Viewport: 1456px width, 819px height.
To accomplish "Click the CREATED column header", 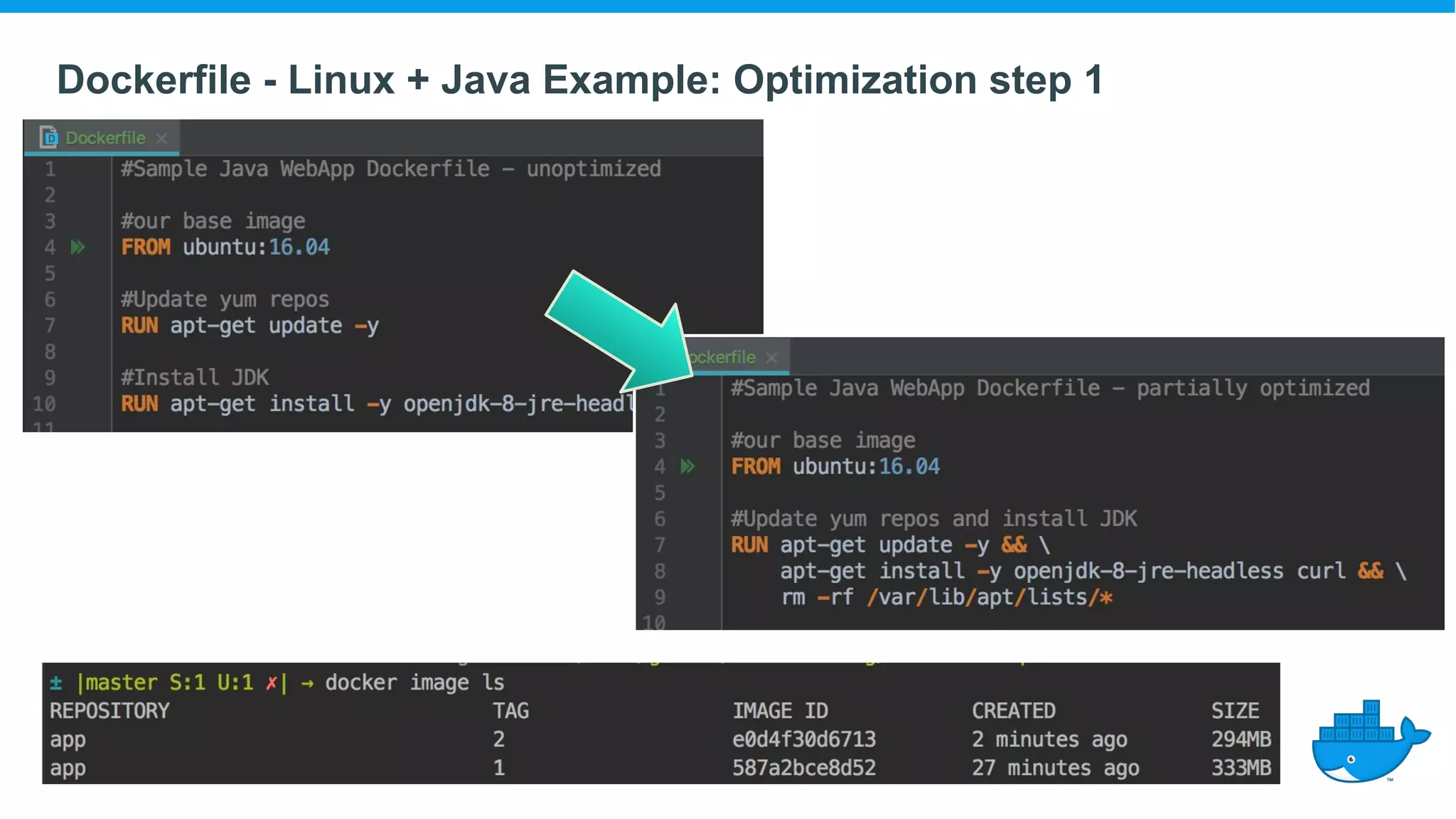I will [1014, 711].
